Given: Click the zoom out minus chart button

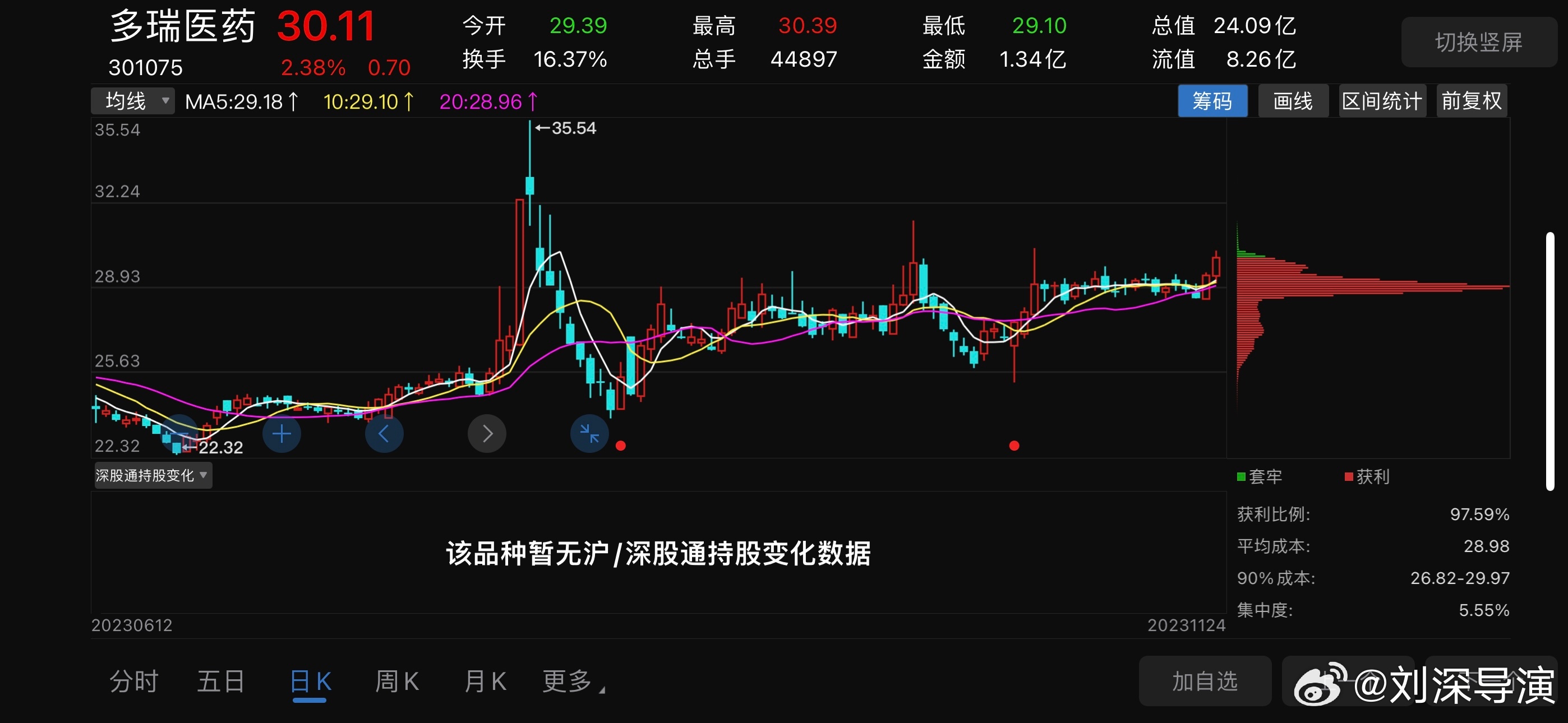Looking at the screenshot, I should coord(179,433).
